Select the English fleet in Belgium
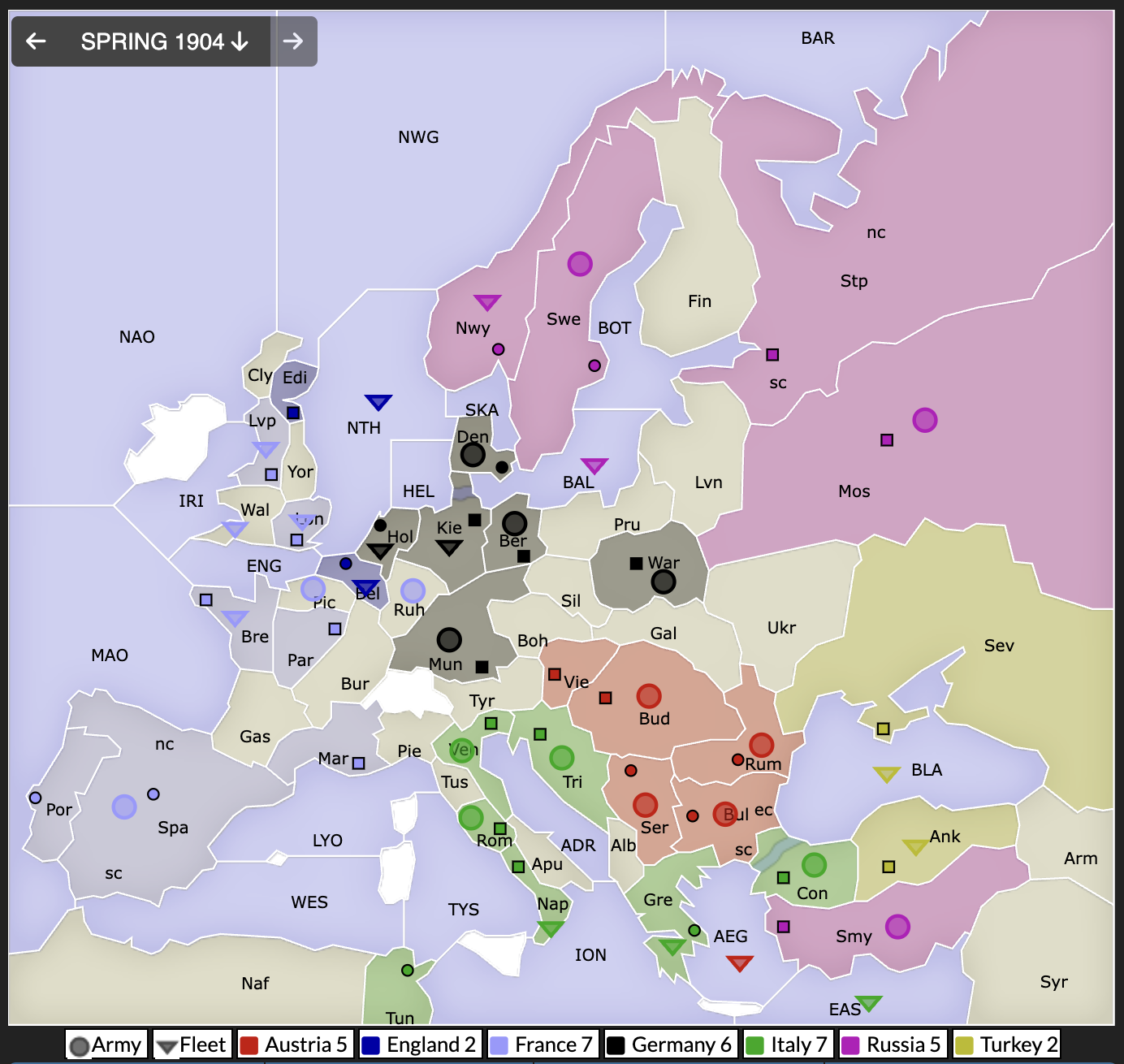This screenshot has width=1124, height=1064. [365, 588]
